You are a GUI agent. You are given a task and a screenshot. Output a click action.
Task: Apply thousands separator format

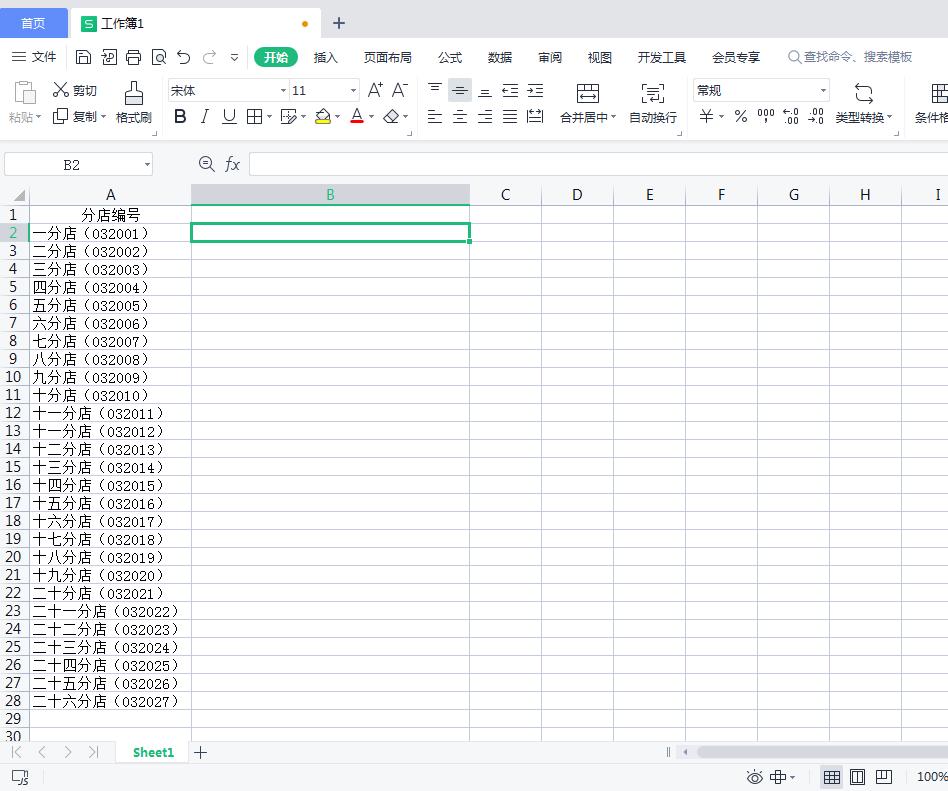tap(766, 116)
